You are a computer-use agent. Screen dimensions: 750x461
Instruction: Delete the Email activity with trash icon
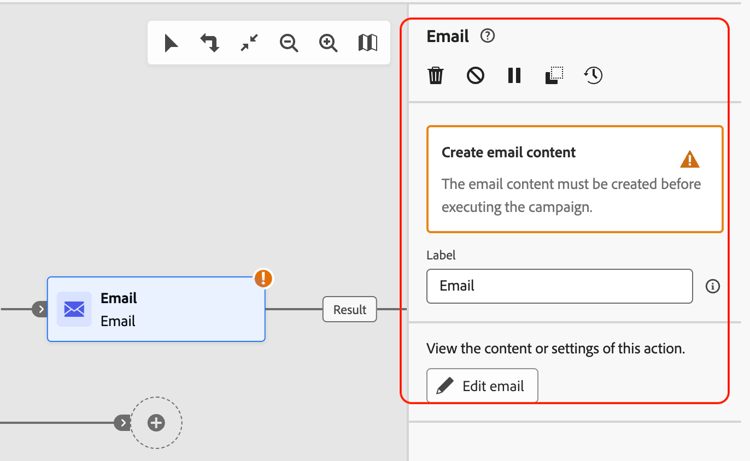[436, 76]
